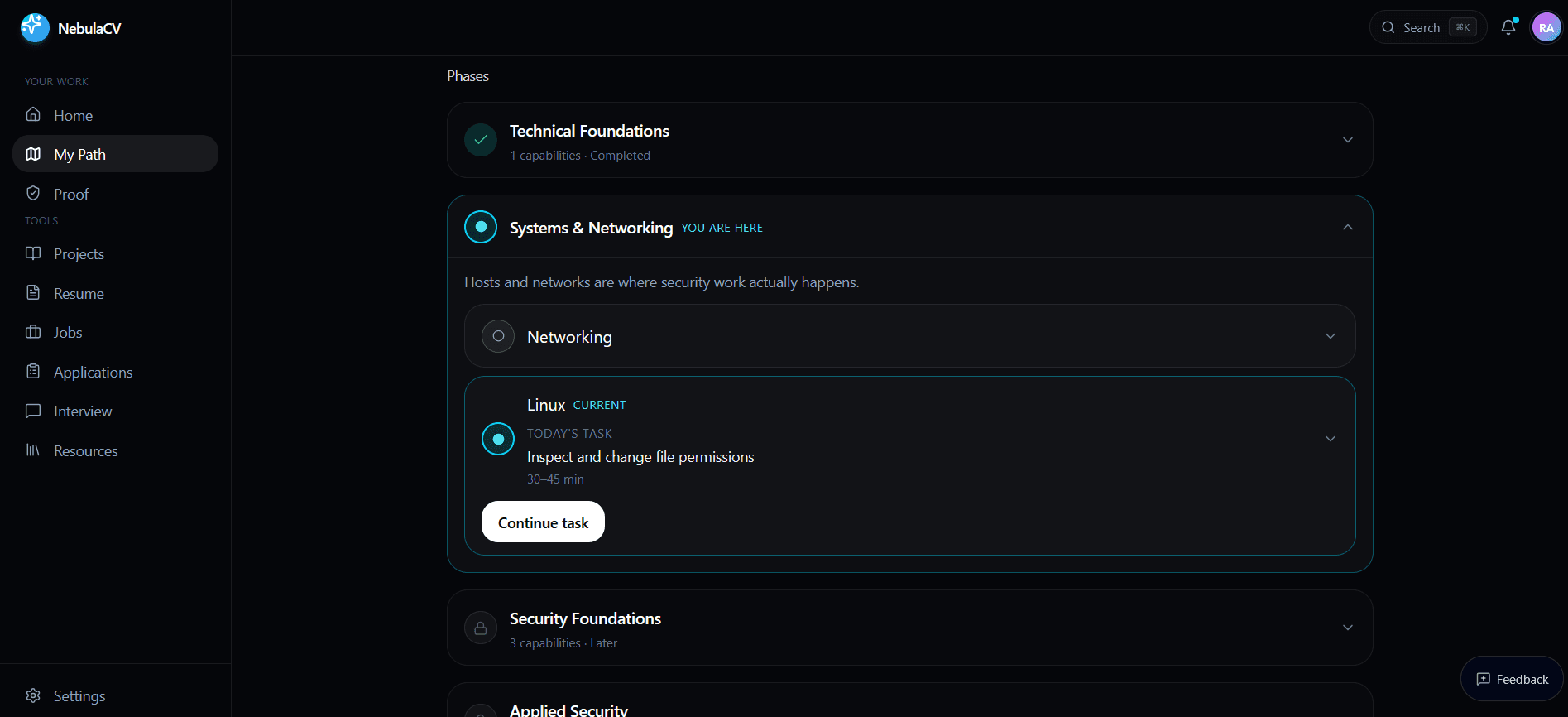Open notifications bell icon
The image size is (1568, 717).
pyautogui.click(x=1508, y=27)
